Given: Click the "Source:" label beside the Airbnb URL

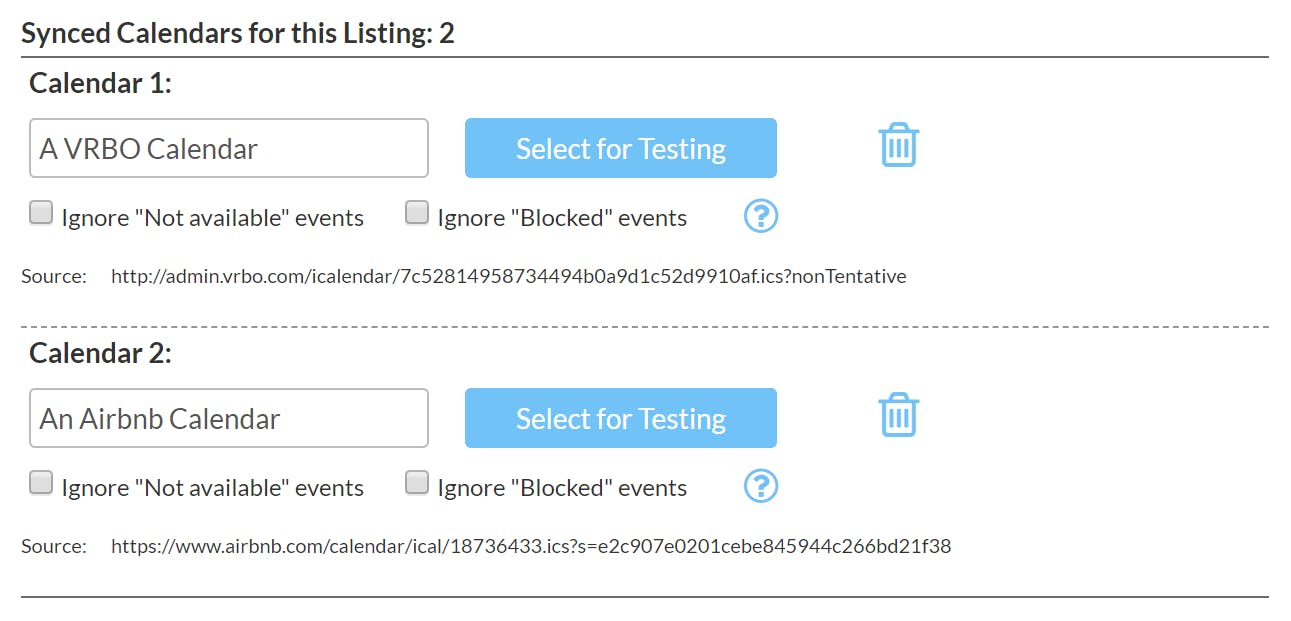Looking at the screenshot, I should coord(54,546).
